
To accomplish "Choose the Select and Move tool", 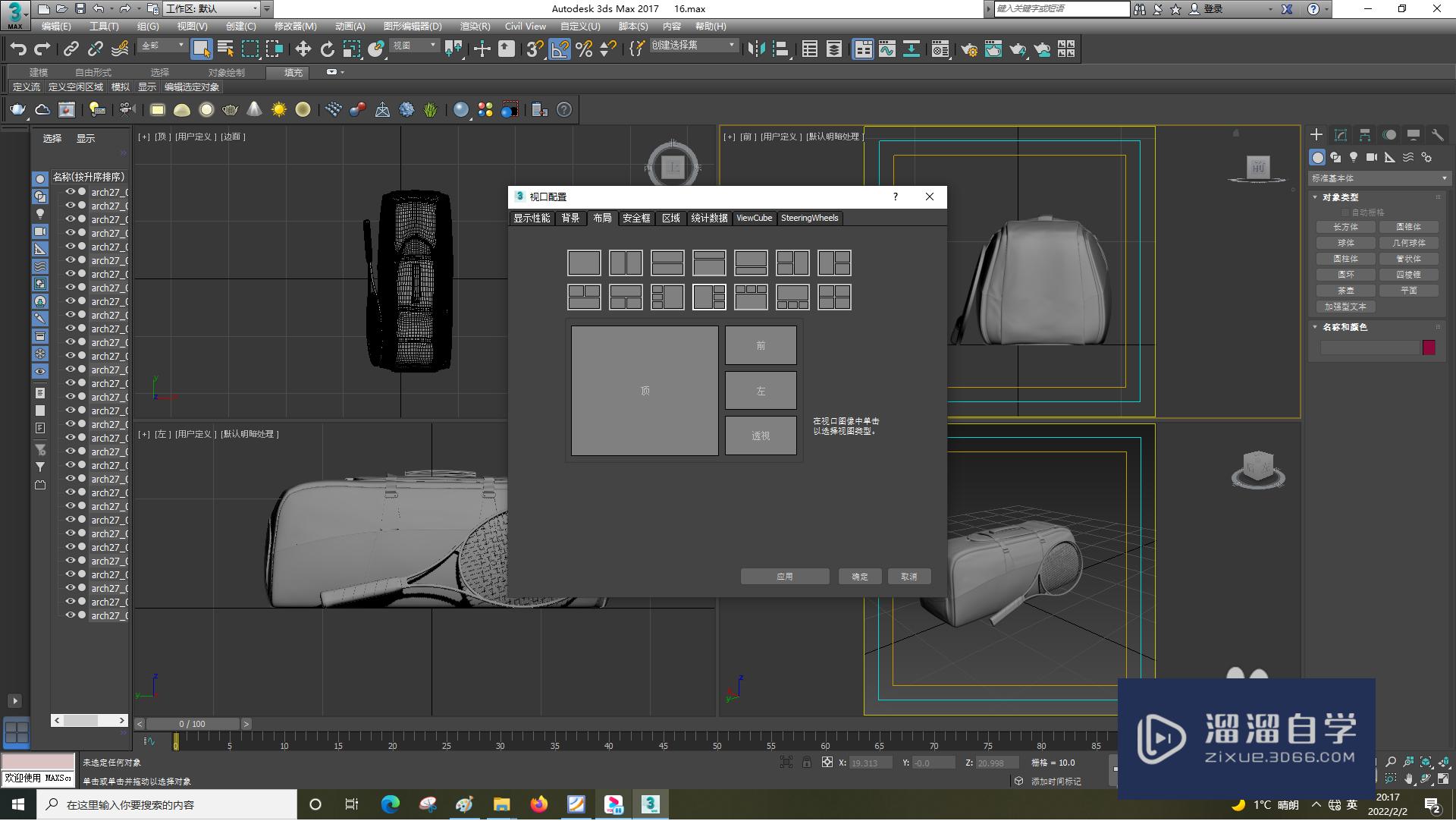I will (303, 49).
